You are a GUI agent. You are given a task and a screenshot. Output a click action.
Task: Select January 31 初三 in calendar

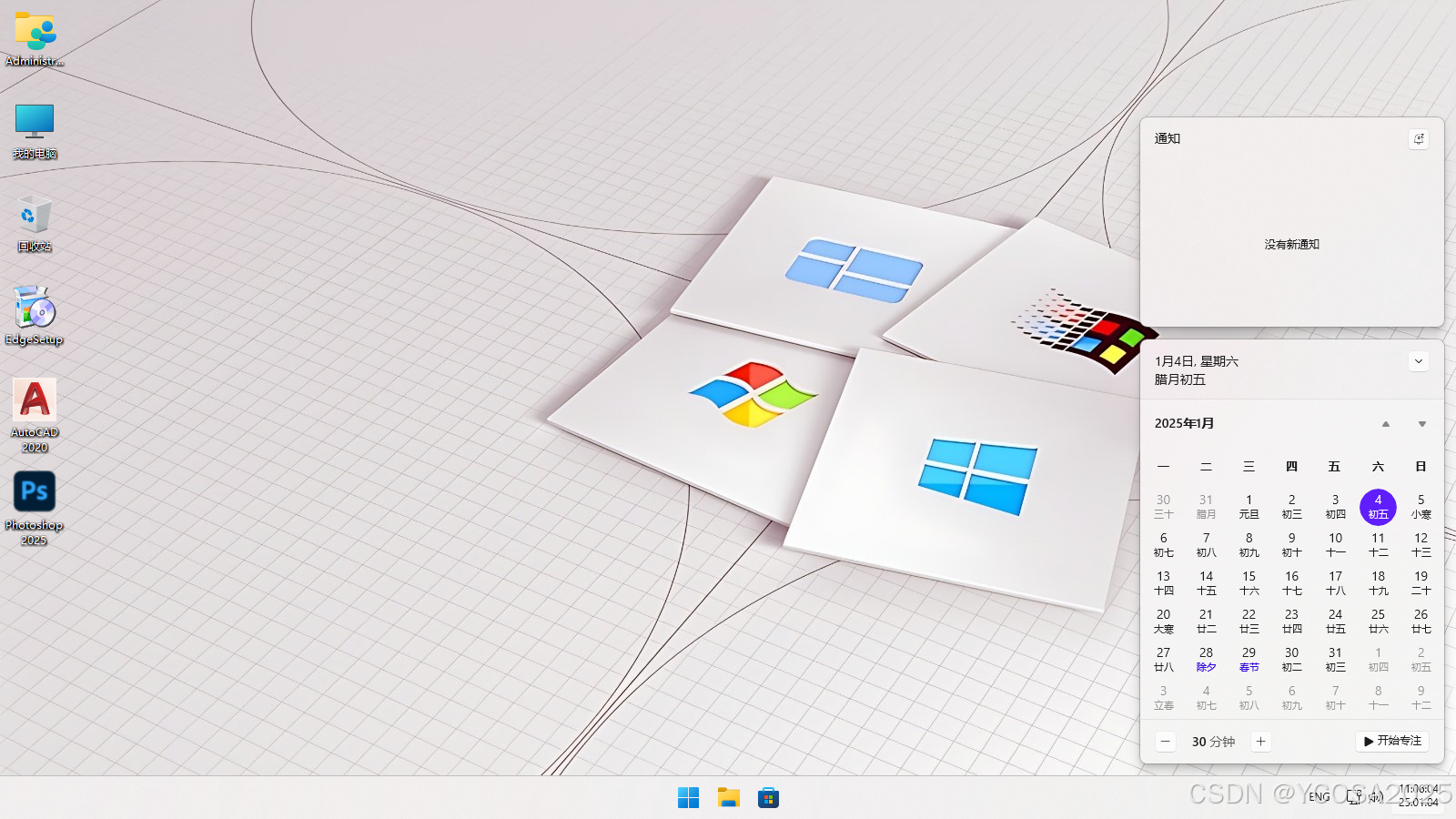pyautogui.click(x=1336, y=660)
